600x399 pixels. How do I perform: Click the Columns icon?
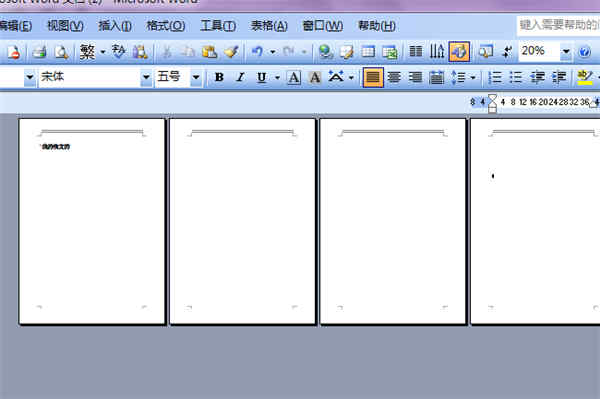point(416,52)
